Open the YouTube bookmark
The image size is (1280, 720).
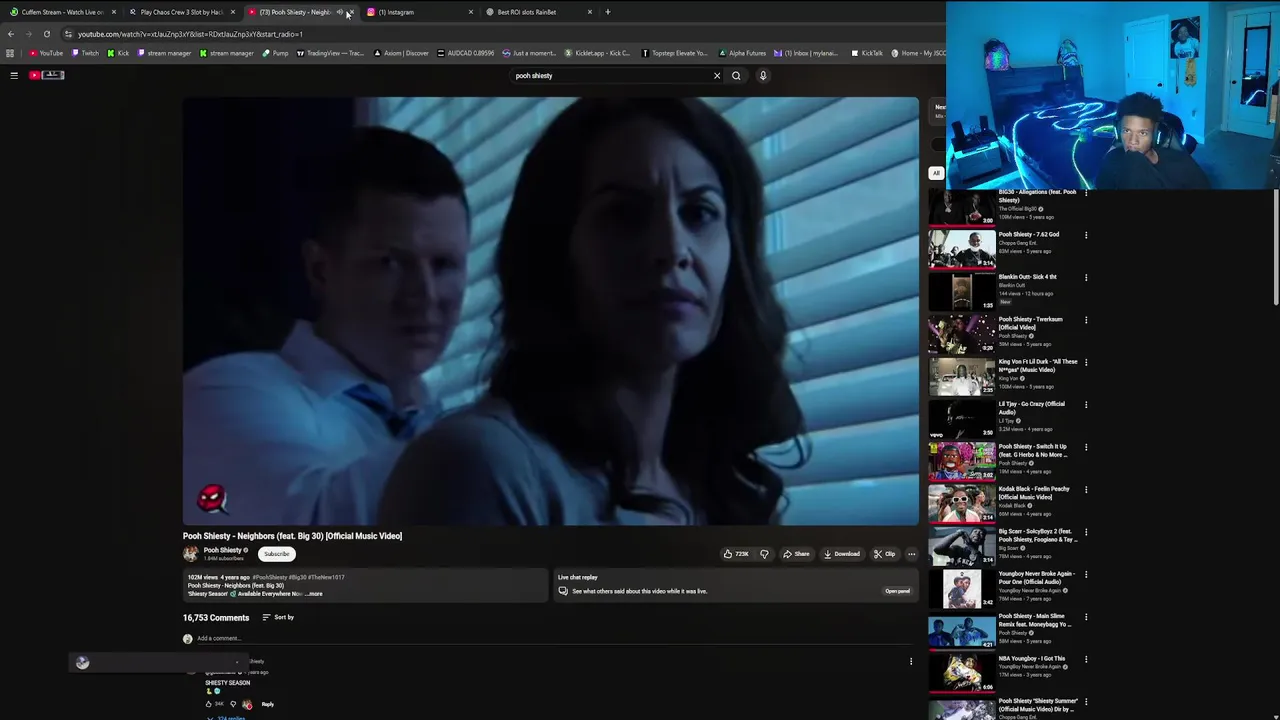[x=46, y=53]
